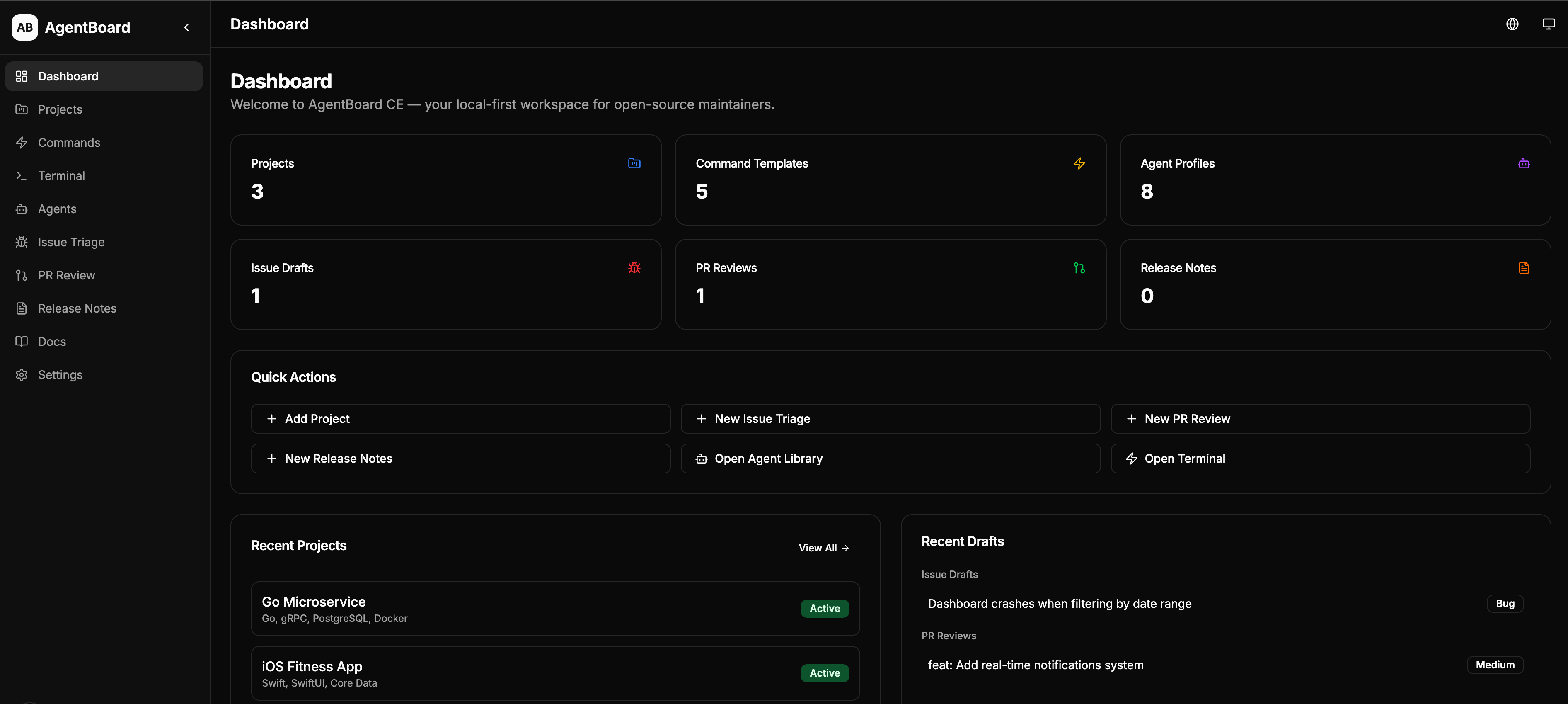Click the Terminal prompt icon in sidebar
Image resolution: width=1568 pixels, height=704 pixels.
click(22, 176)
